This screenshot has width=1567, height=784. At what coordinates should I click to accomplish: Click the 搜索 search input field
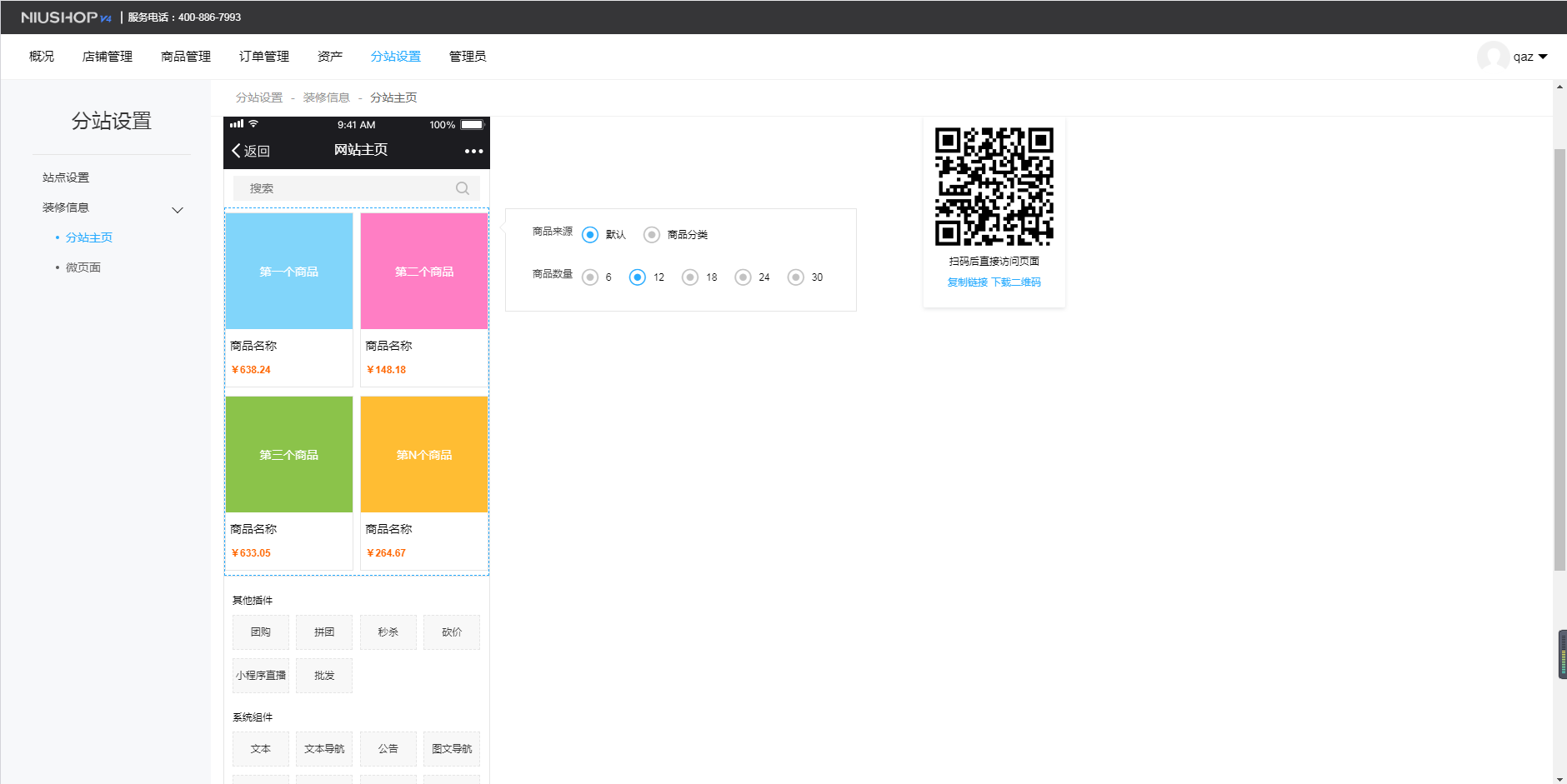point(356,188)
